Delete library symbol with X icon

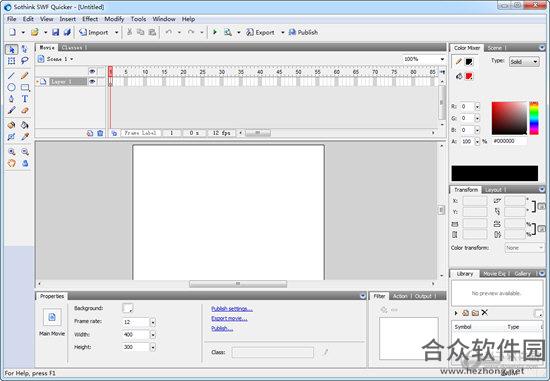(x=485, y=313)
